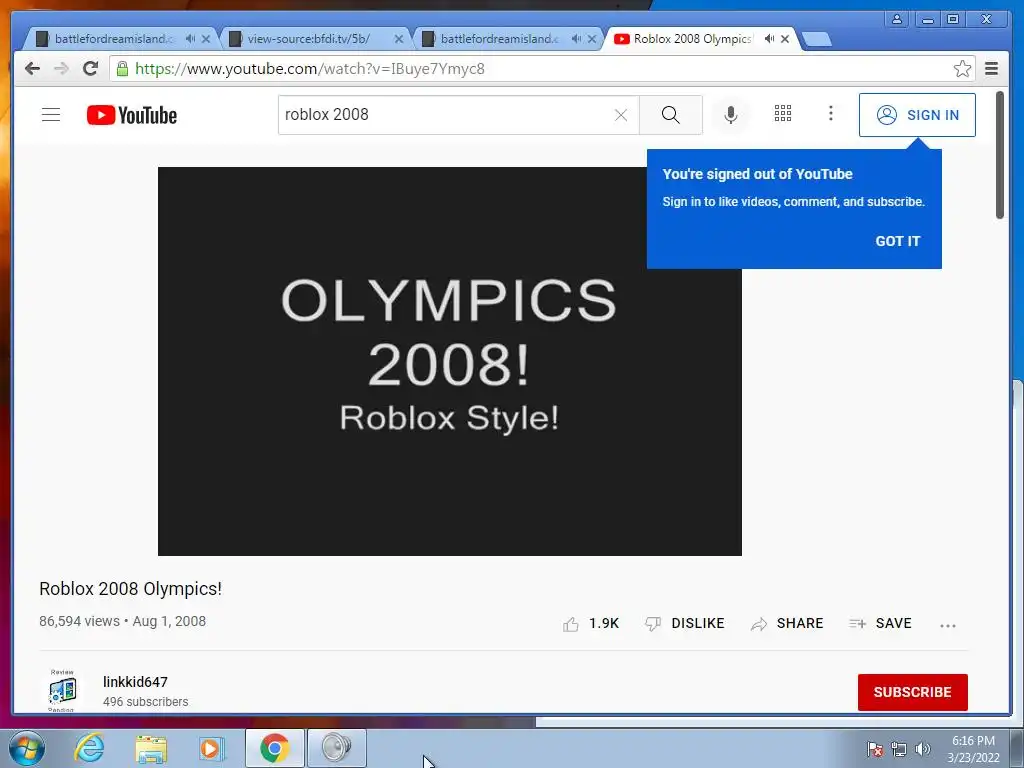Open Chrome user profile button
Image resolution: width=1024 pixels, height=768 pixels.
coord(897,19)
